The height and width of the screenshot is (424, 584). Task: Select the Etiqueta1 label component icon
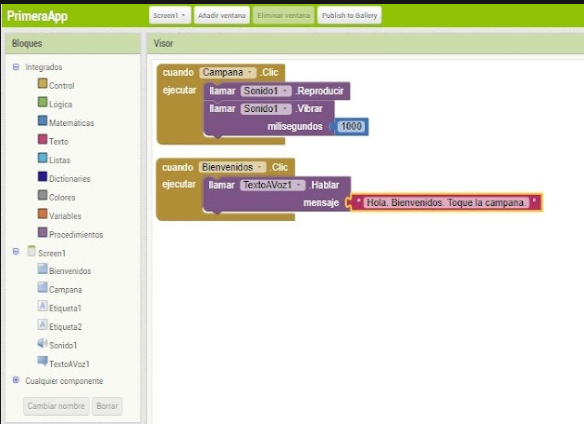click(x=42, y=306)
